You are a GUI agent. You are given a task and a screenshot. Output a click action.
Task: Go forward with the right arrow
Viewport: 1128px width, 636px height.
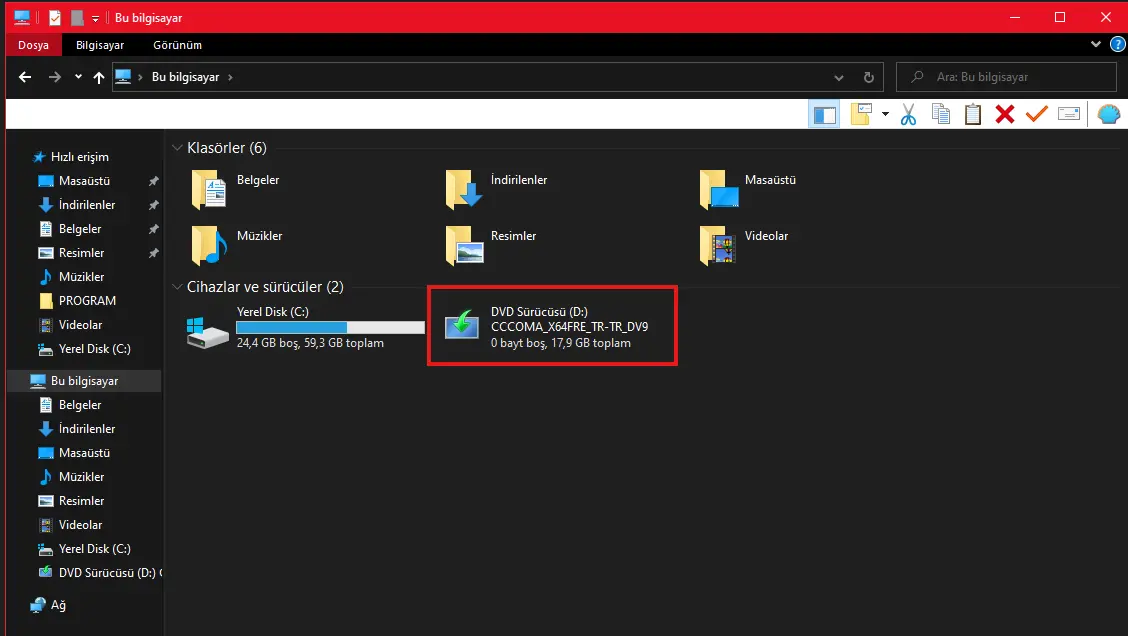pos(55,77)
